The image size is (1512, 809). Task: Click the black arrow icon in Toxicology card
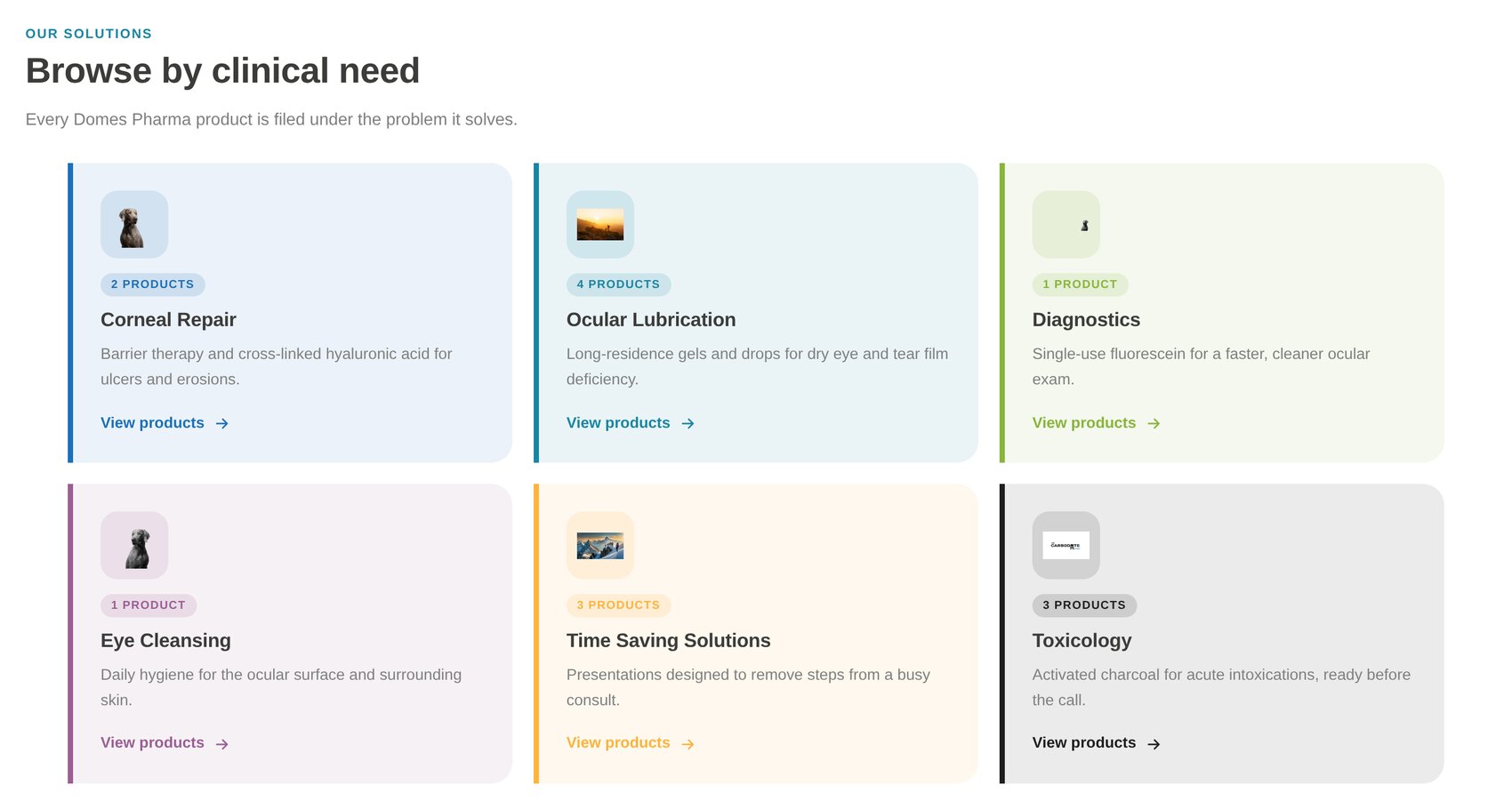click(1154, 744)
